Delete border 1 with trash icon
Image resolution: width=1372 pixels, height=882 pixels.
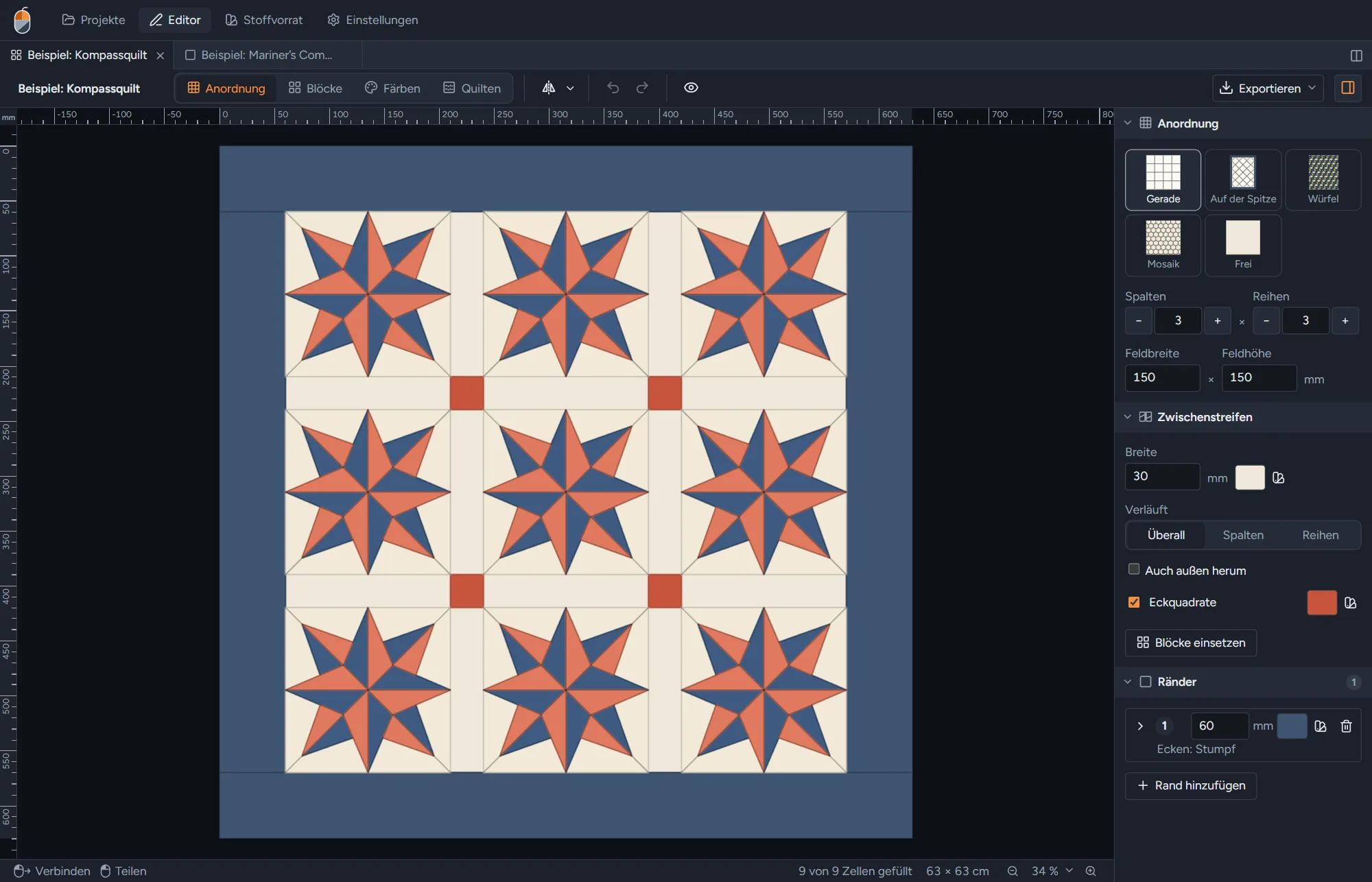[x=1346, y=726]
